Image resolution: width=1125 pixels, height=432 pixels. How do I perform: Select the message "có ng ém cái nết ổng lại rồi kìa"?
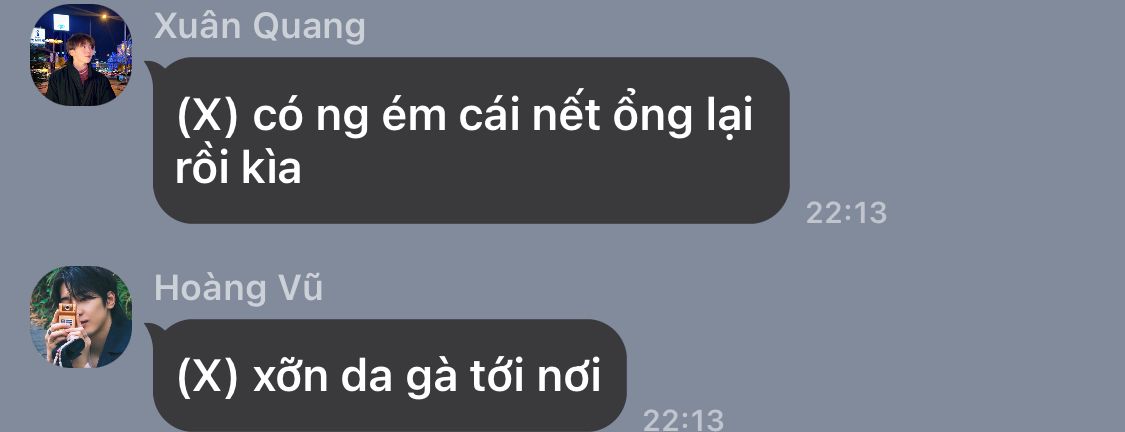click(x=471, y=140)
